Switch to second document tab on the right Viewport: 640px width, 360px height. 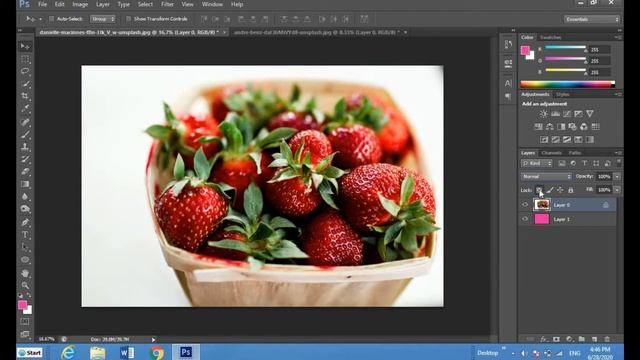(317, 32)
